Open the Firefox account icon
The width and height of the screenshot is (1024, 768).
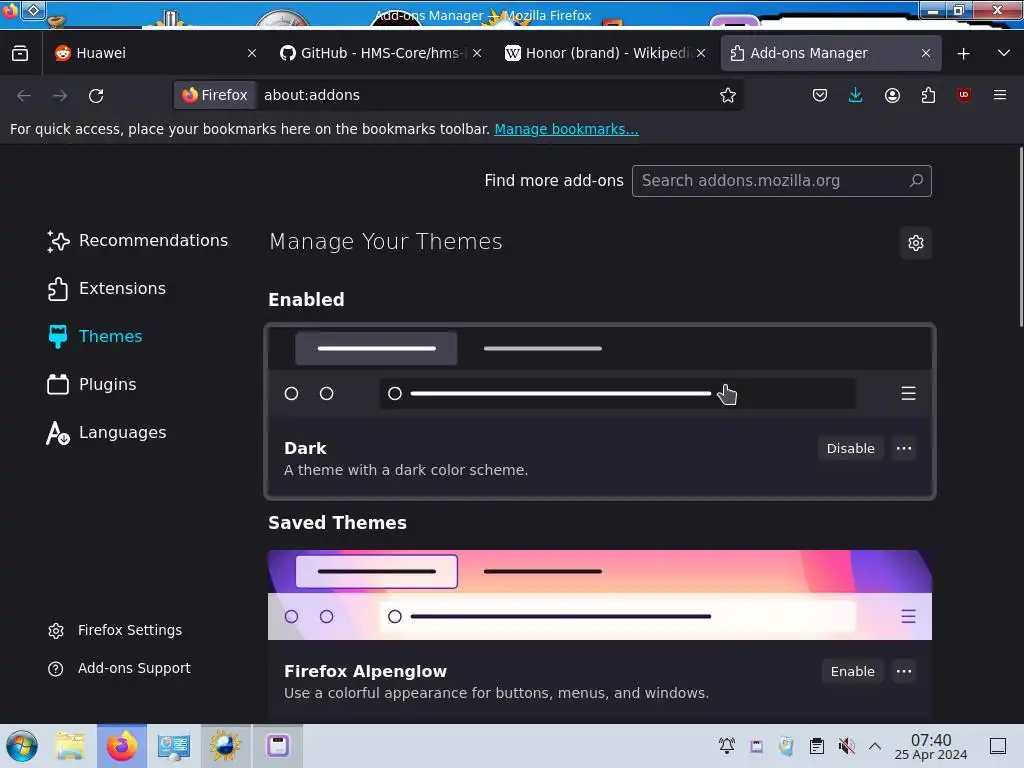[892, 95]
